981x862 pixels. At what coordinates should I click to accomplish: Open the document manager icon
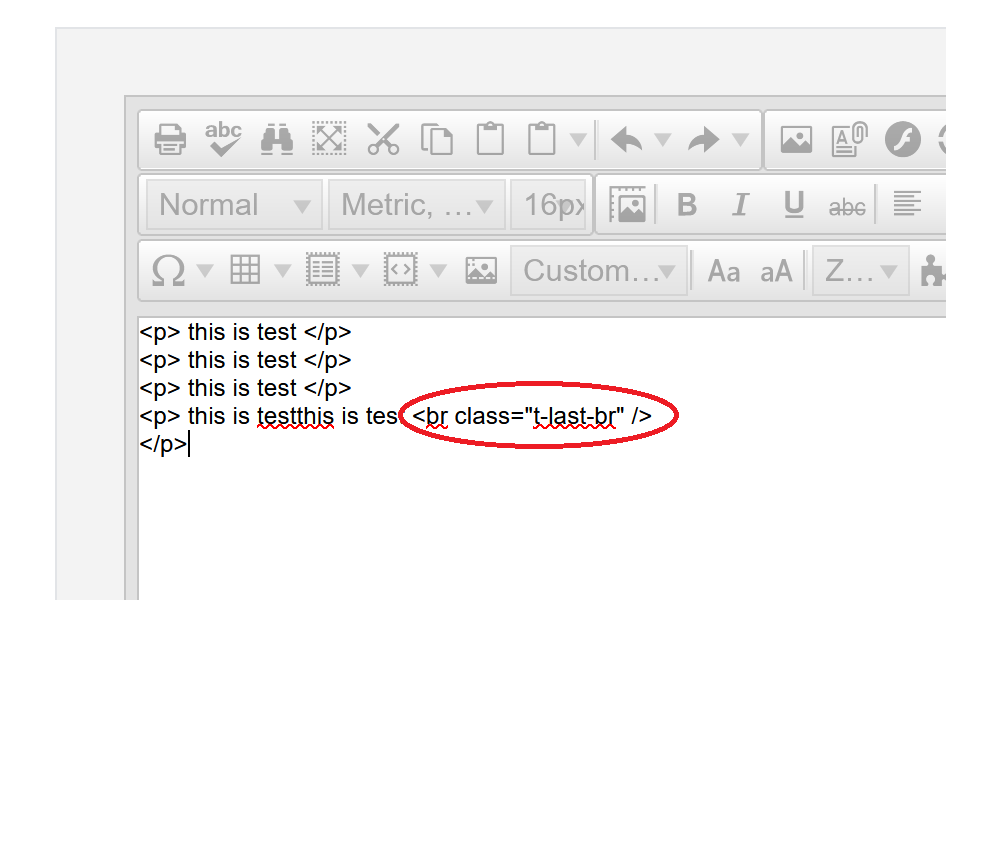849,139
